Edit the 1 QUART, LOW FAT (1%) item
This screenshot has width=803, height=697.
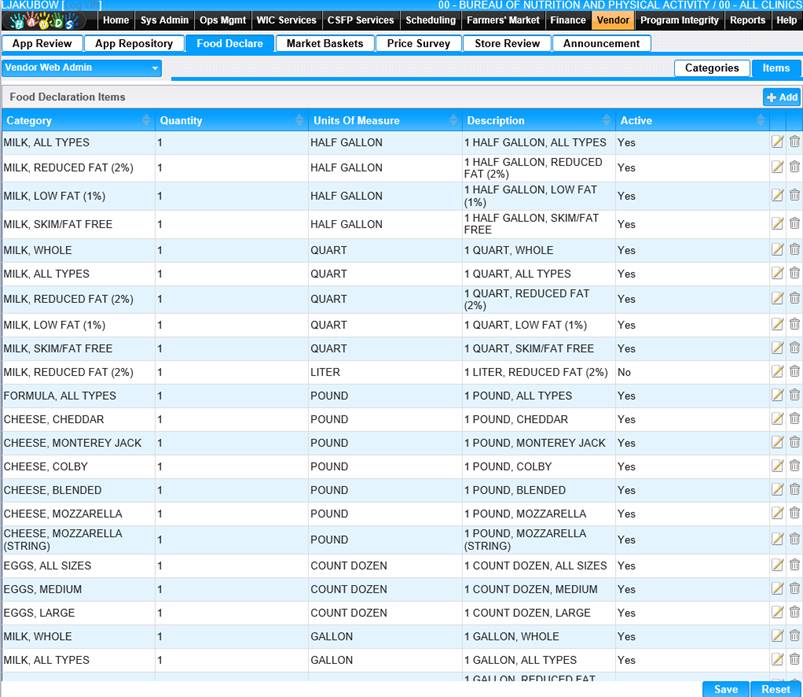coord(777,324)
